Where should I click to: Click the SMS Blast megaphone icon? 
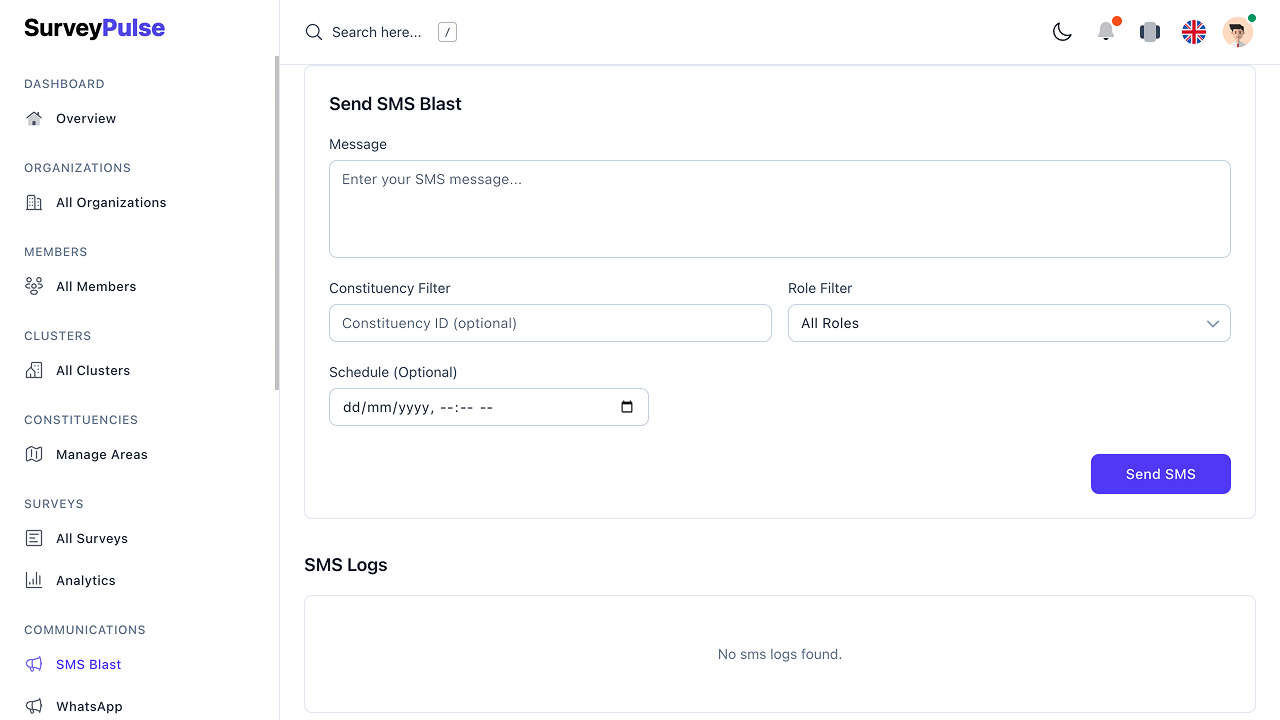click(x=34, y=664)
